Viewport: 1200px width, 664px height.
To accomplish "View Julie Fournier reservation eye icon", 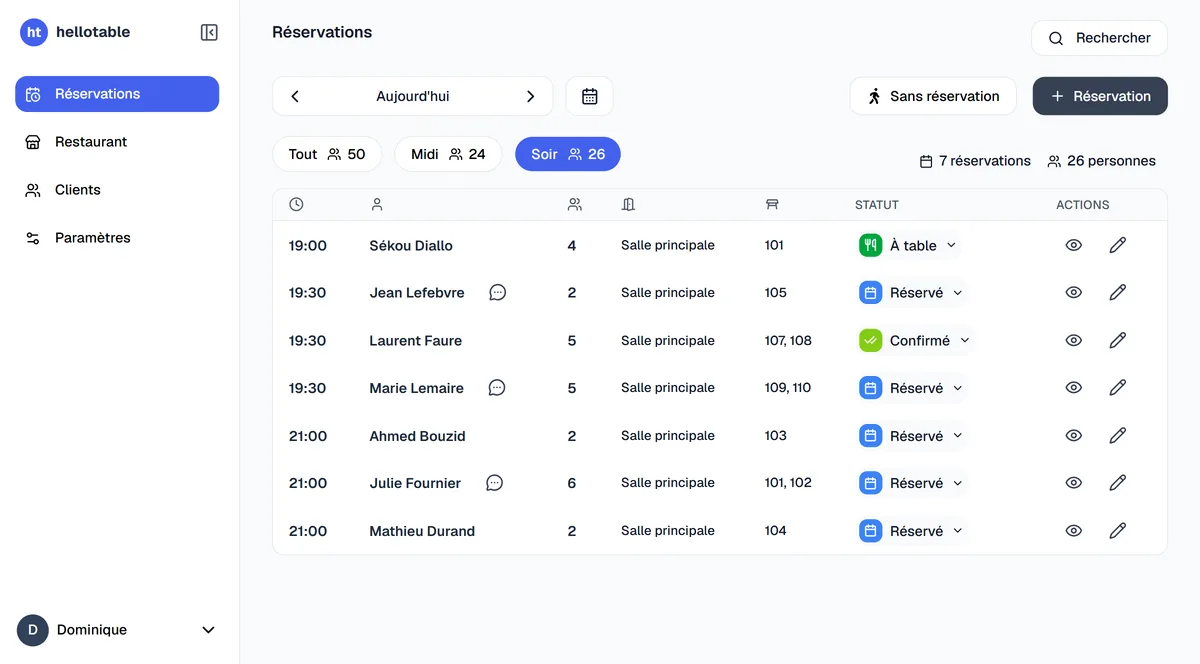I will [x=1074, y=483].
